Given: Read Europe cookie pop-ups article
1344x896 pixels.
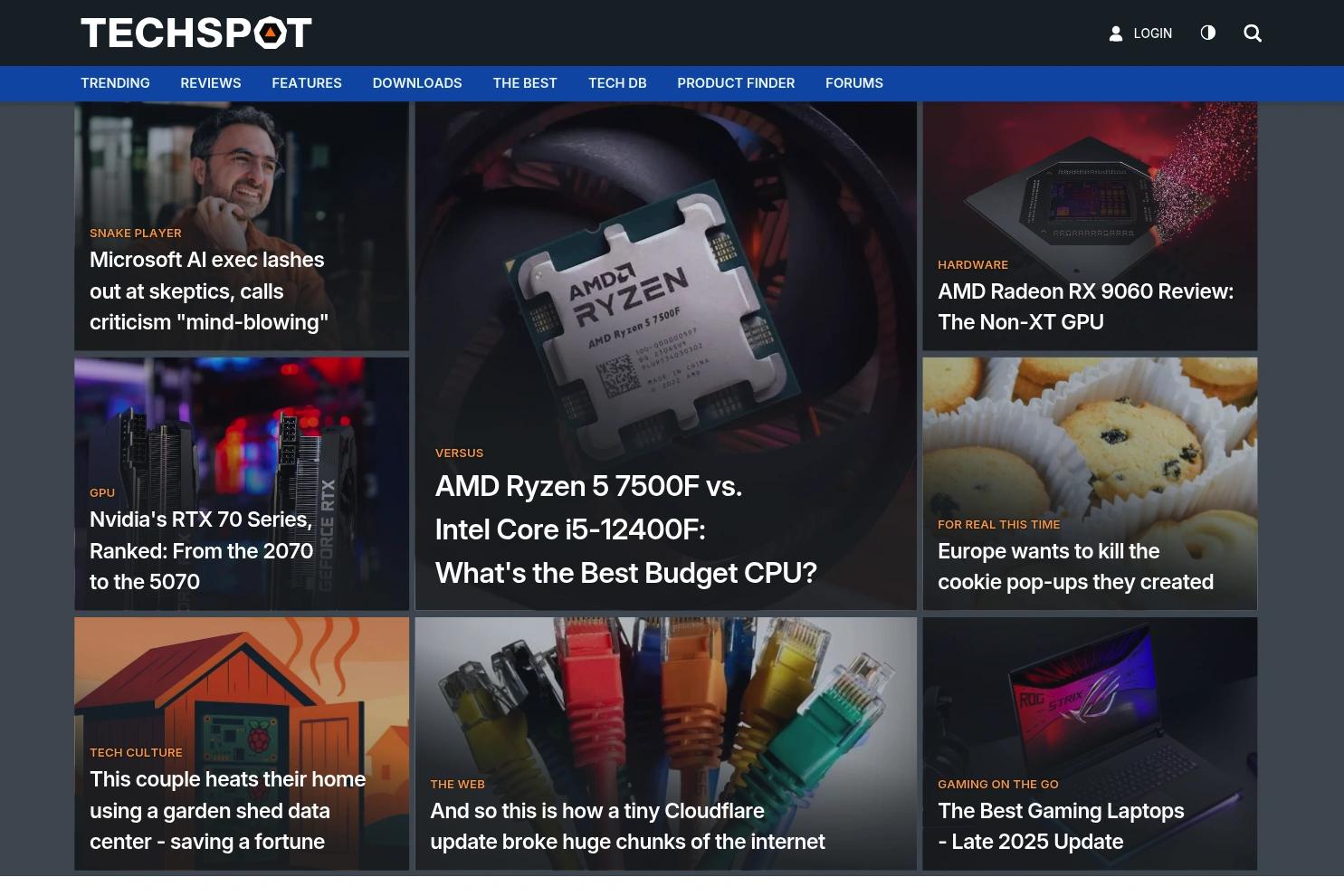Looking at the screenshot, I should tap(1075, 566).
